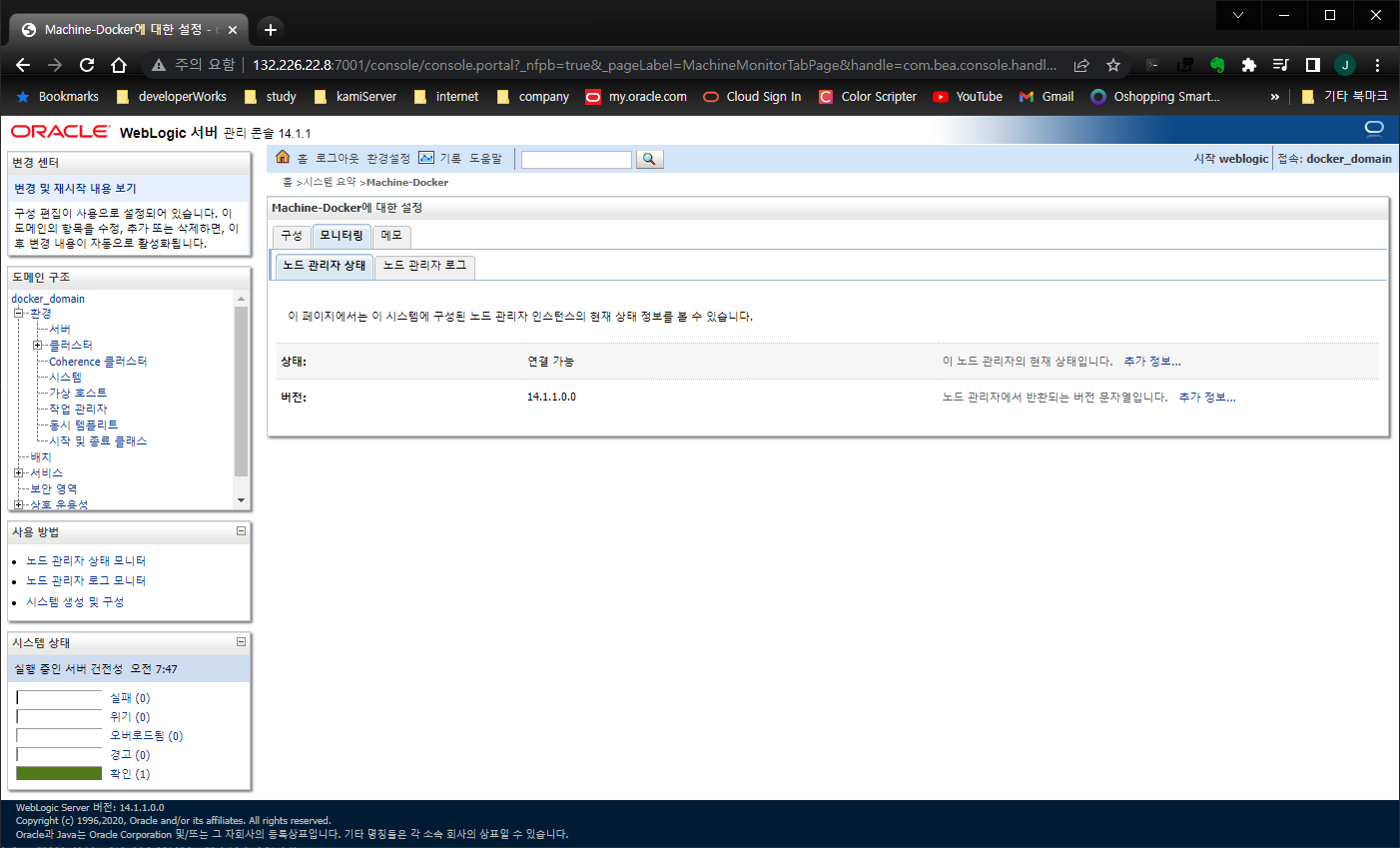Open Gmail bookmark
1400x848 pixels.
[1047, 97]
